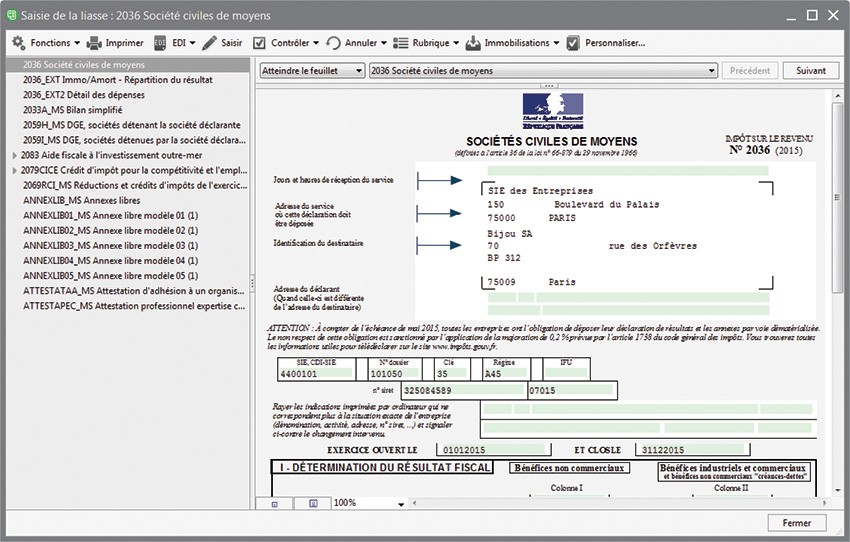850x542 pixels.
Task: Open the Rubrique list icon menu
Action: coord(400,43)
